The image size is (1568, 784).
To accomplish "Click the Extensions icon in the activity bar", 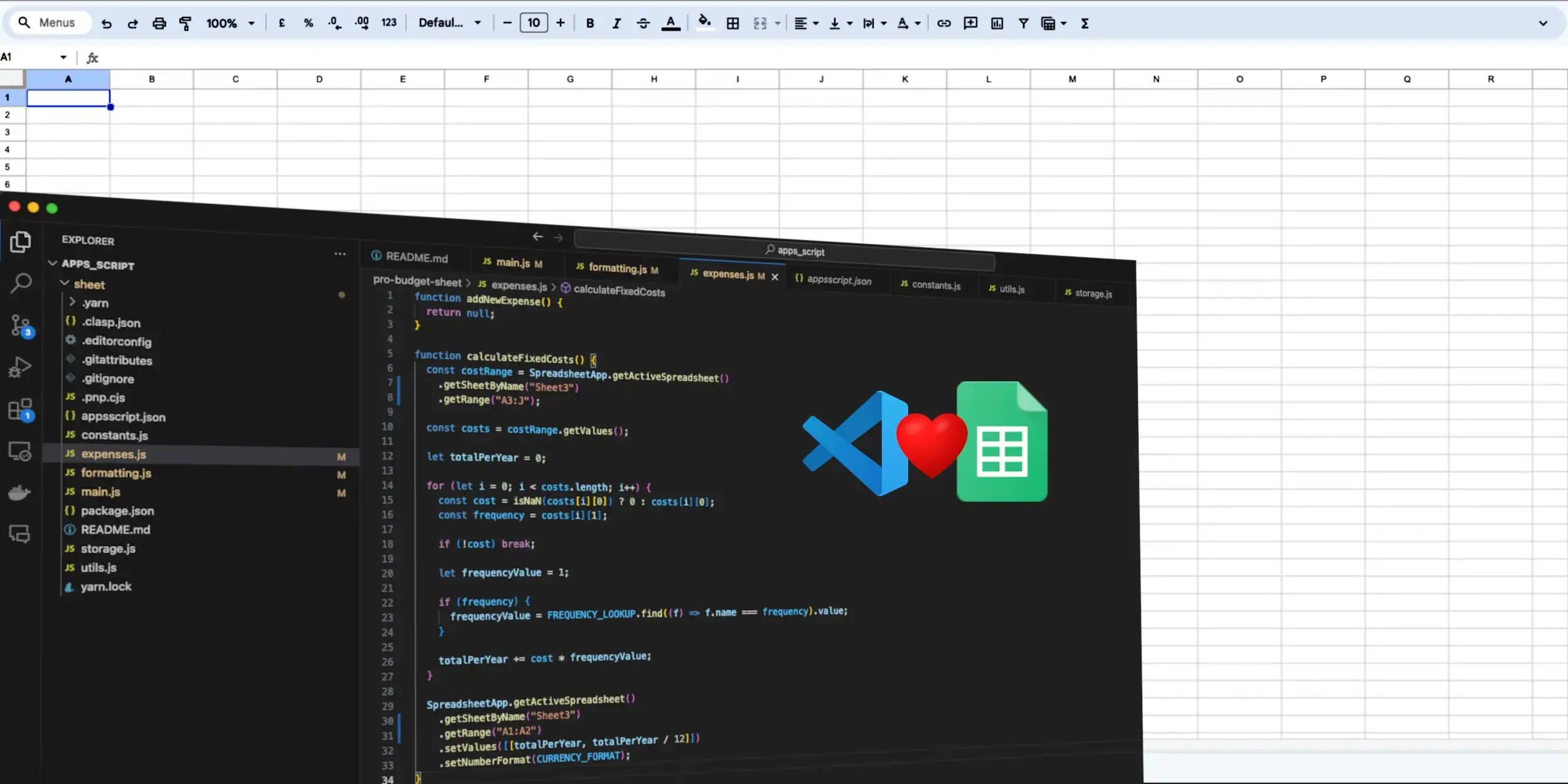I will click(x=21, y=409).
